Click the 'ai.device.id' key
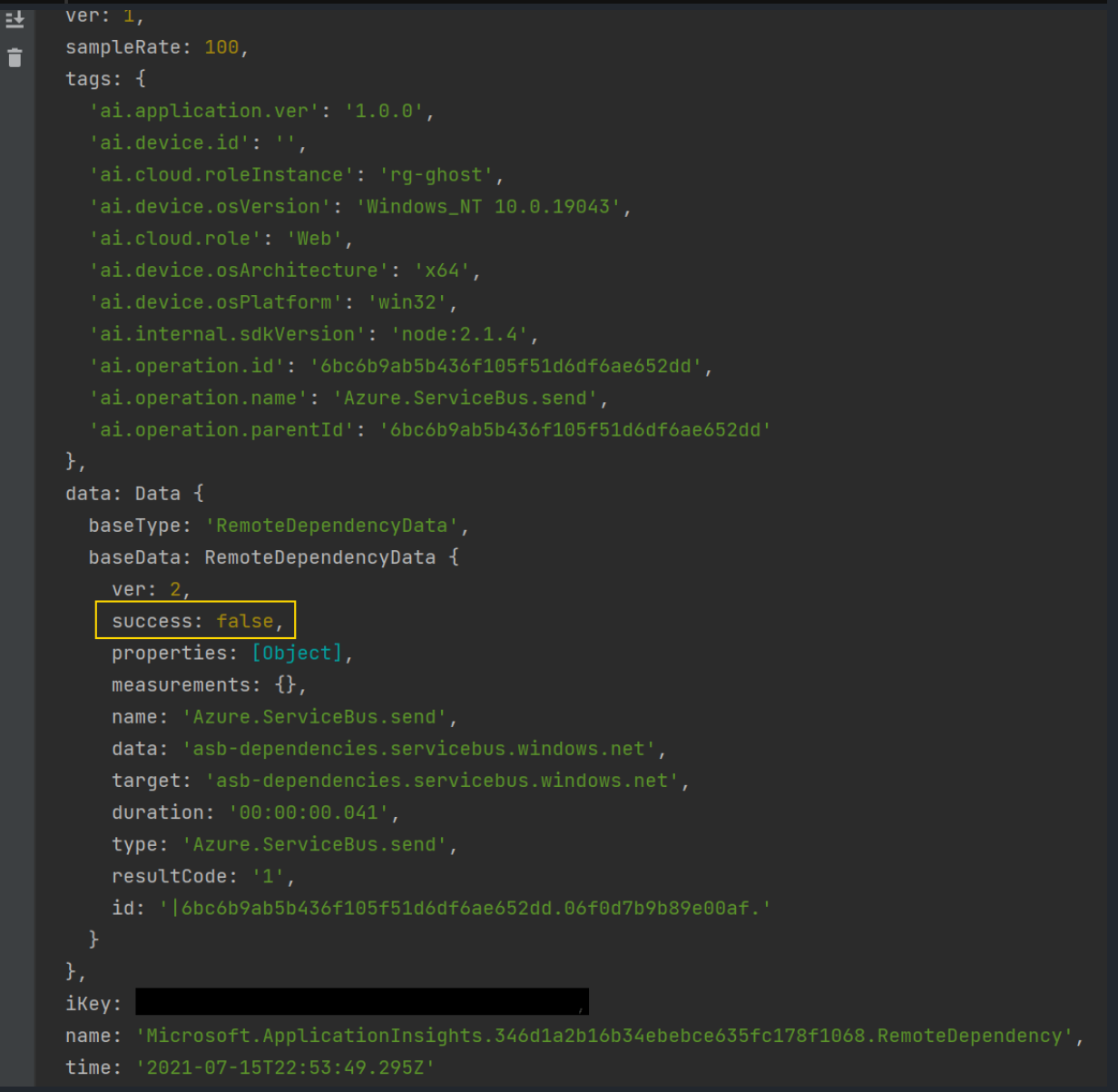 pyautogui.click(x=170, y=143)
